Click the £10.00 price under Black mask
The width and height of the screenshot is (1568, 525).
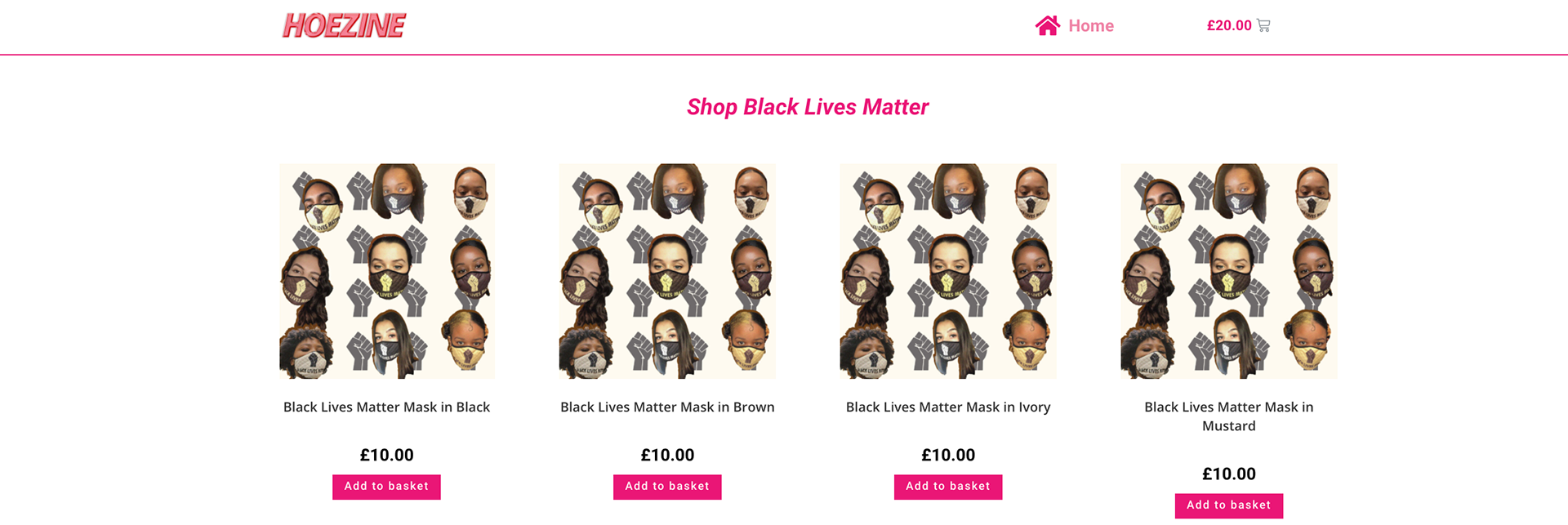tap(386, 456)
